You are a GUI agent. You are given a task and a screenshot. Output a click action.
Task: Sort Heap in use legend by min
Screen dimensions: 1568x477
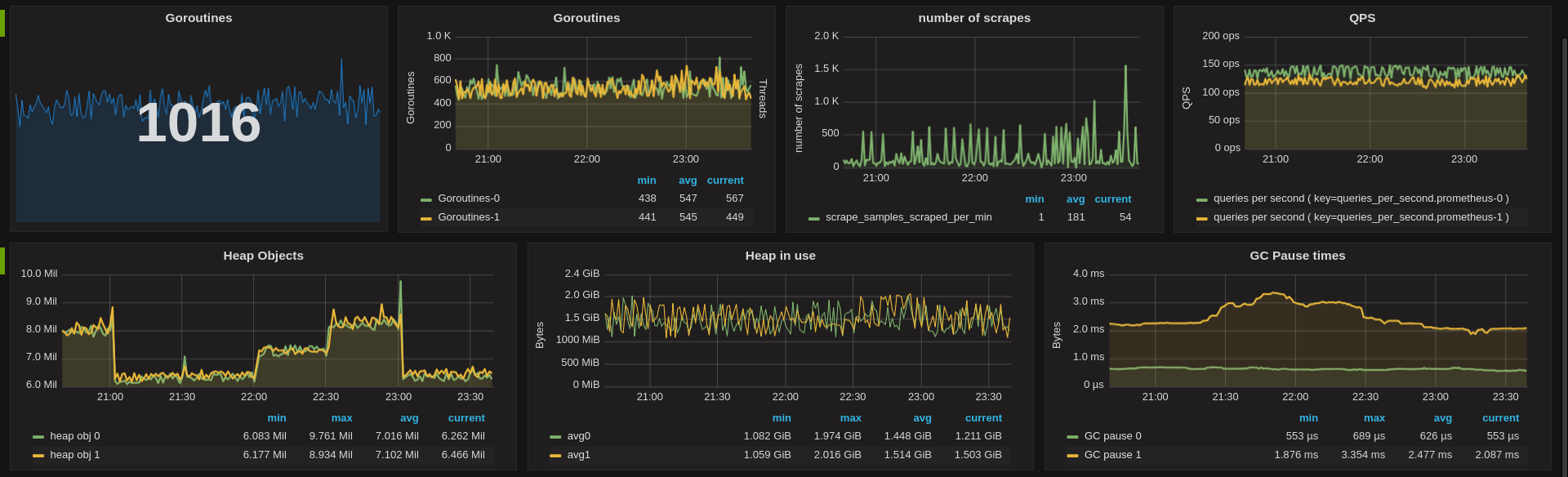point(782,418)
